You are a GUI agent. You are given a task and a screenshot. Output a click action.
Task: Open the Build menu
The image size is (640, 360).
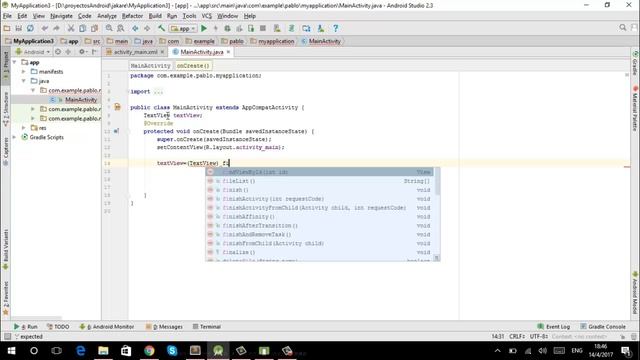pyautogui.click(x=155, y=16)
